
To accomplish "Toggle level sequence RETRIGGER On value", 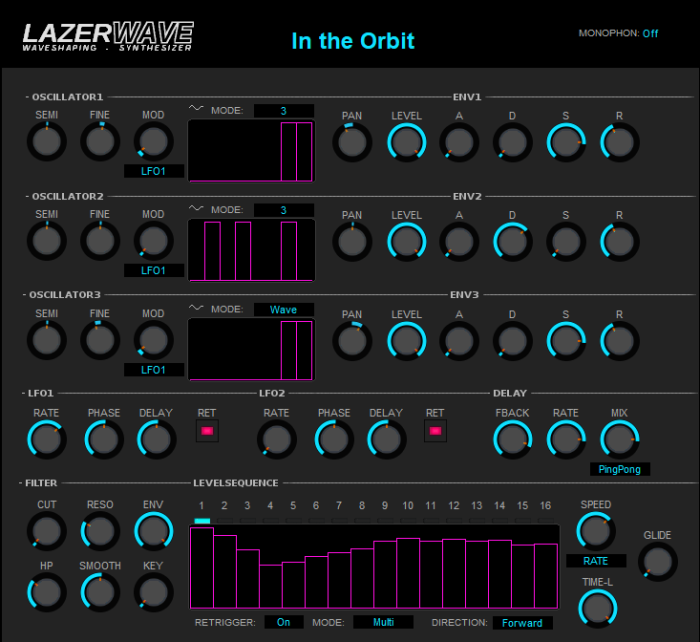I will [x=284, y=622].
